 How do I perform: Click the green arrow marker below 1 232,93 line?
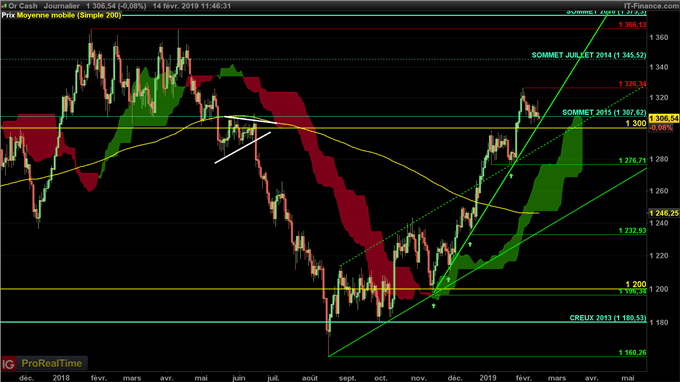pyautogui.click(x=470, y=245)
